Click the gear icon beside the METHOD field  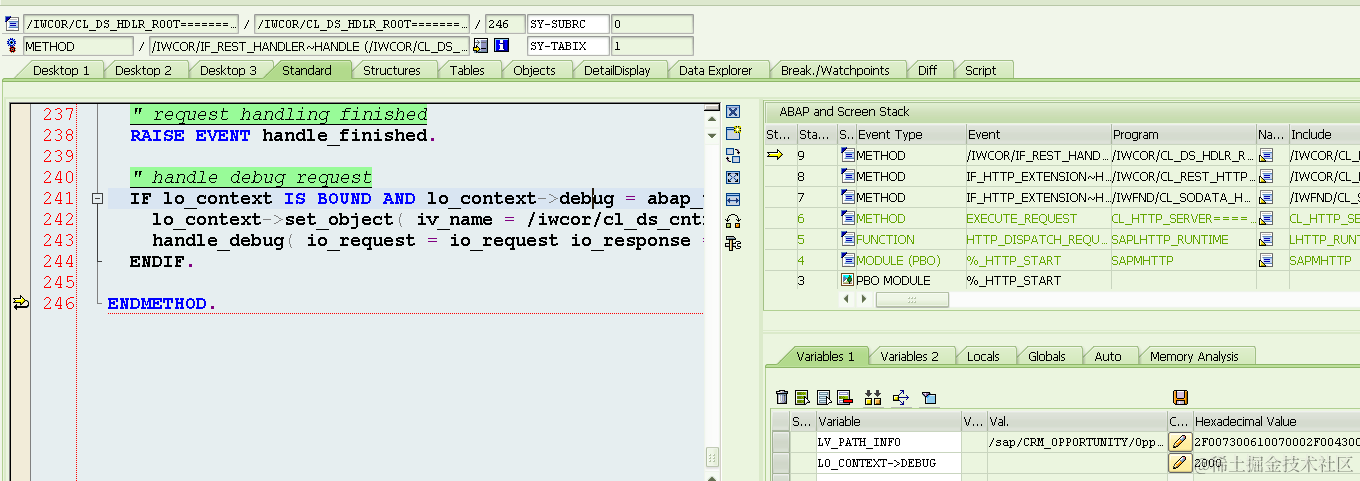pyautogui.click(x=12, y=45)
